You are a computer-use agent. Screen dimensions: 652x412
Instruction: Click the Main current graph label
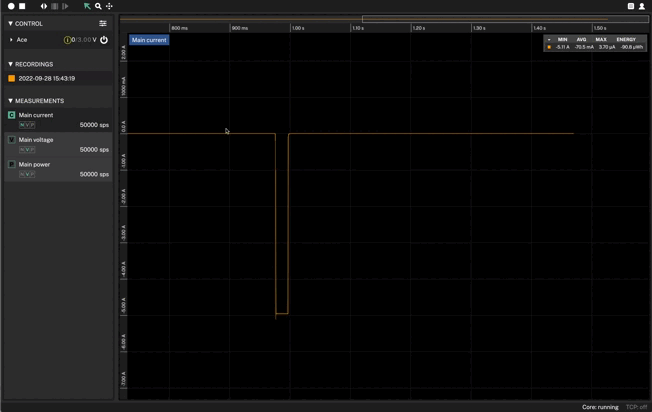click(x=149, y=40)
